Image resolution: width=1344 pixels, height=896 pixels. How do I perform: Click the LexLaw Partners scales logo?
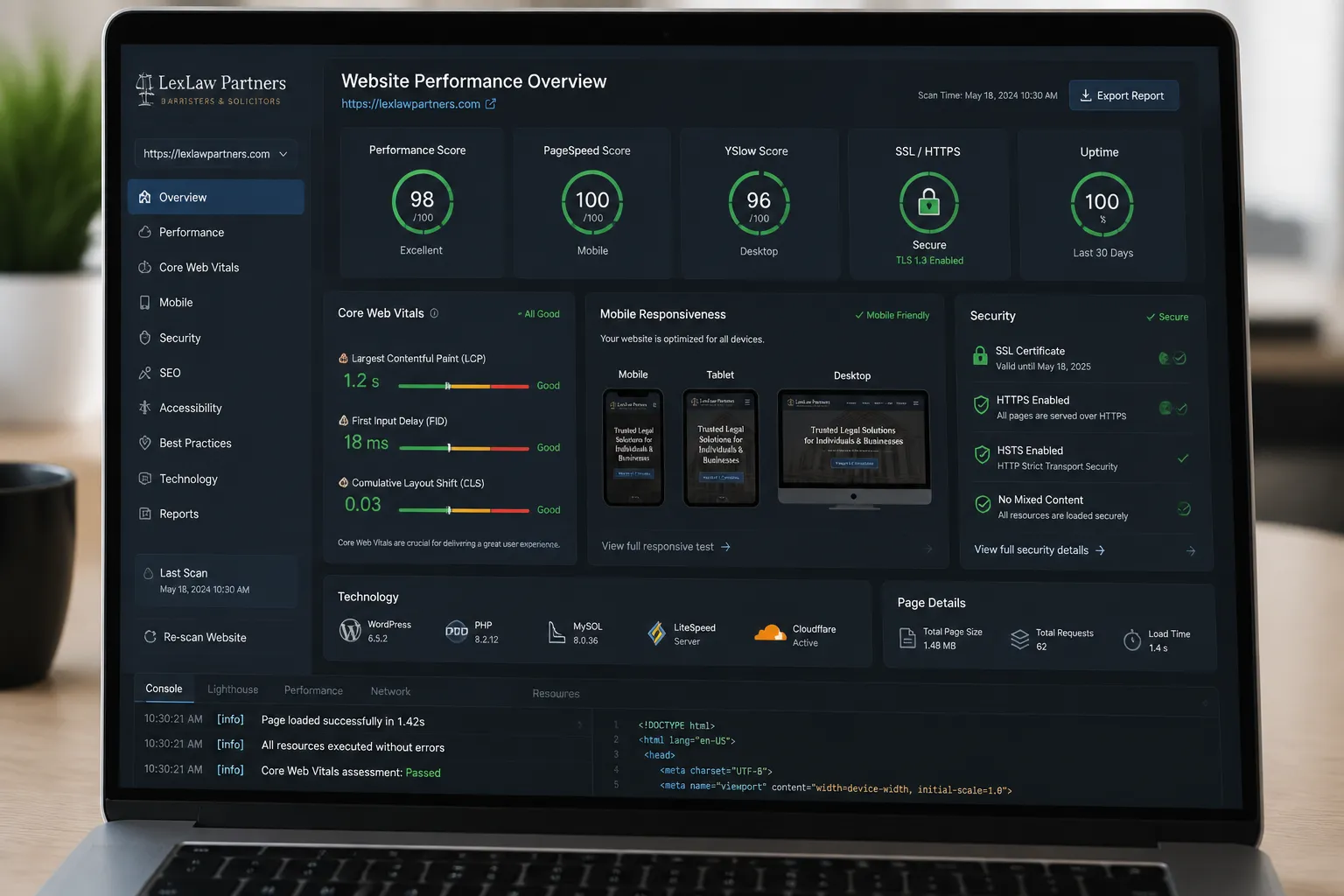coord(144,89)
